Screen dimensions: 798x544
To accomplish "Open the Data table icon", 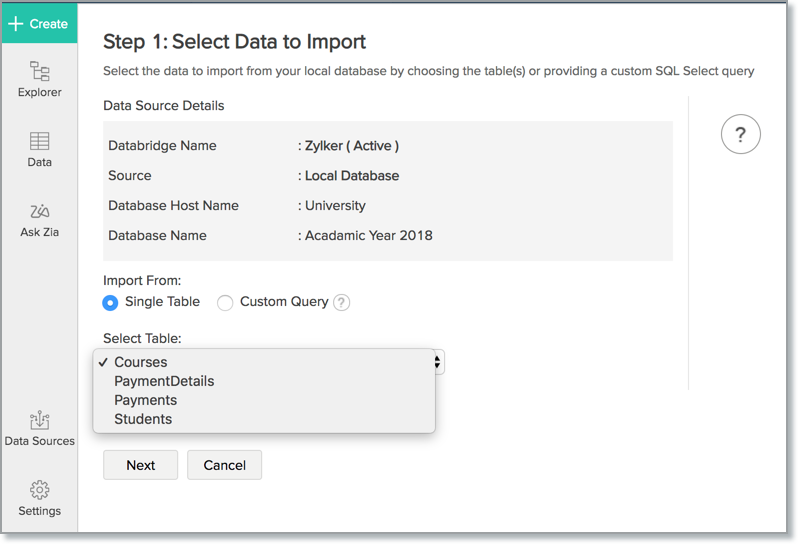I will coord(39,142).
